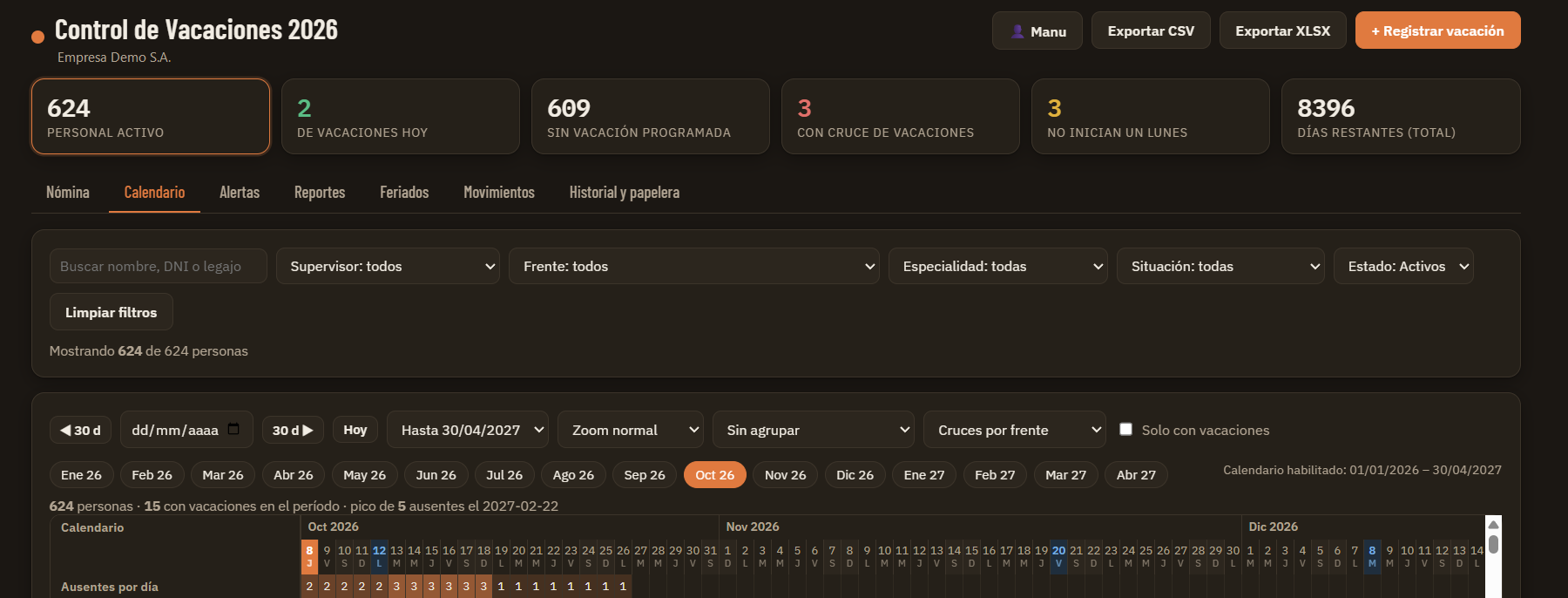This screenshot has width=1568, height=598.
Task: Switch to Nómina tab
Action: (68, 193)
